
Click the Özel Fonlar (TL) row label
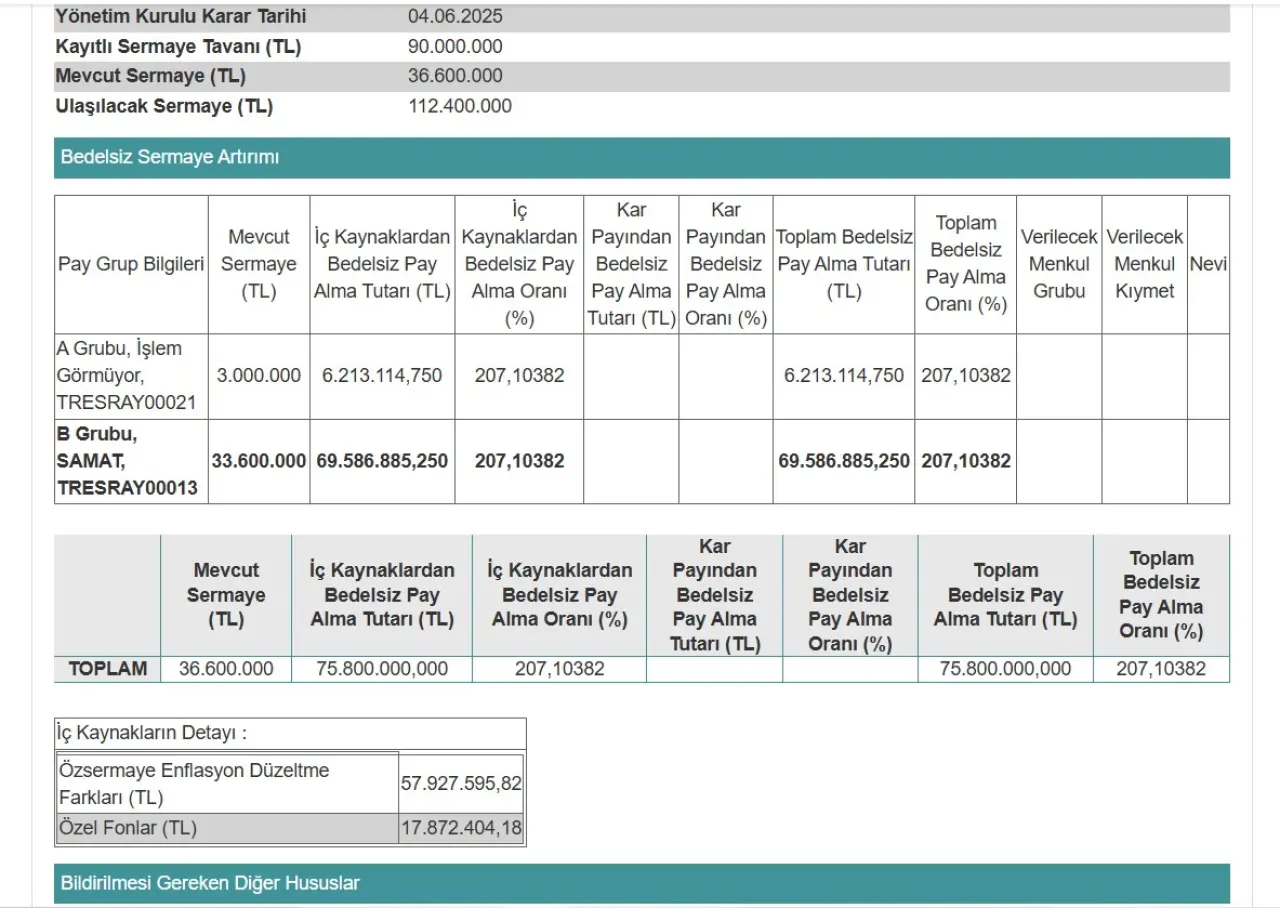(128, 828)
